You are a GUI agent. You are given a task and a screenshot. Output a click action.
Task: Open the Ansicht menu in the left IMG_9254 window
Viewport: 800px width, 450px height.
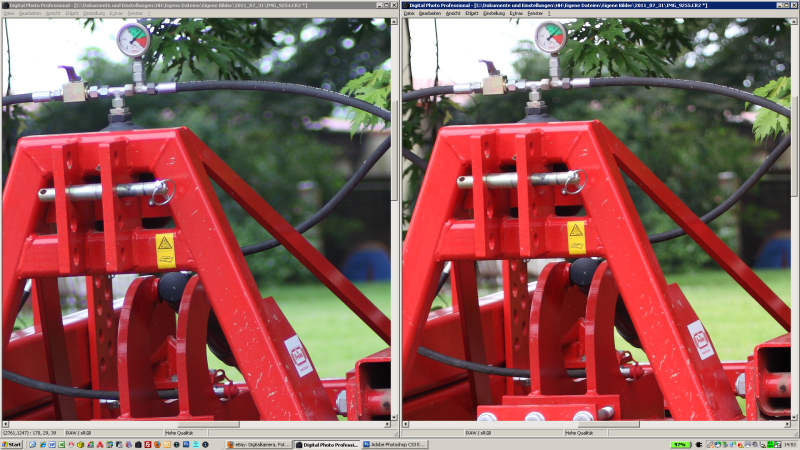click(x=53, y=13)
